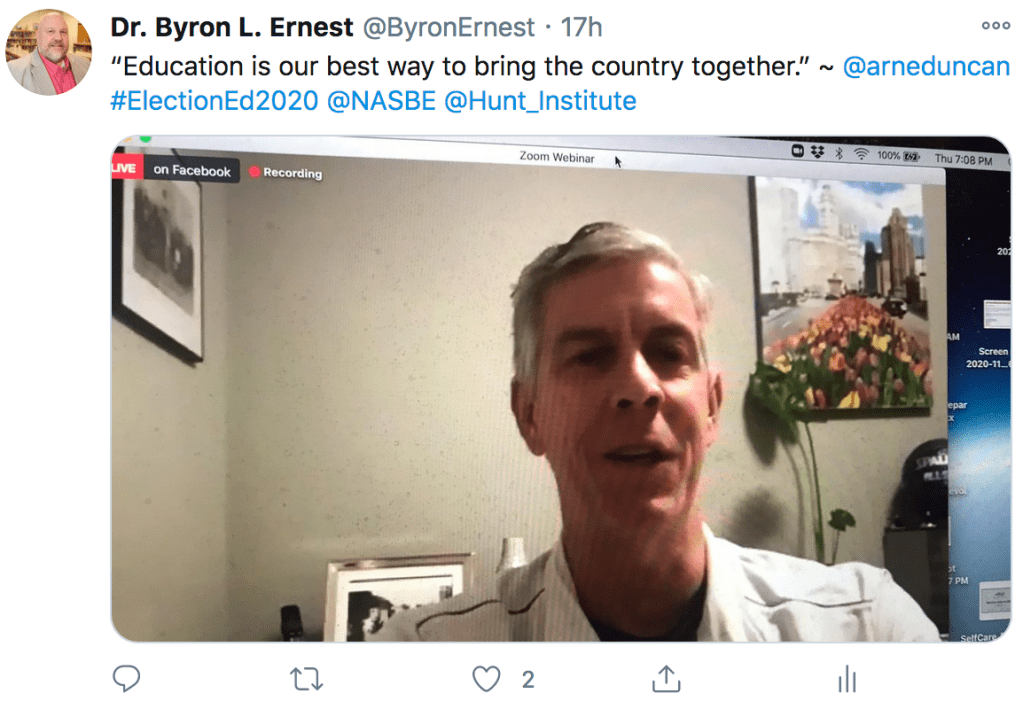1023x709 pixels.
Task: Open the reply comment icon
Action: pos(126,678)
